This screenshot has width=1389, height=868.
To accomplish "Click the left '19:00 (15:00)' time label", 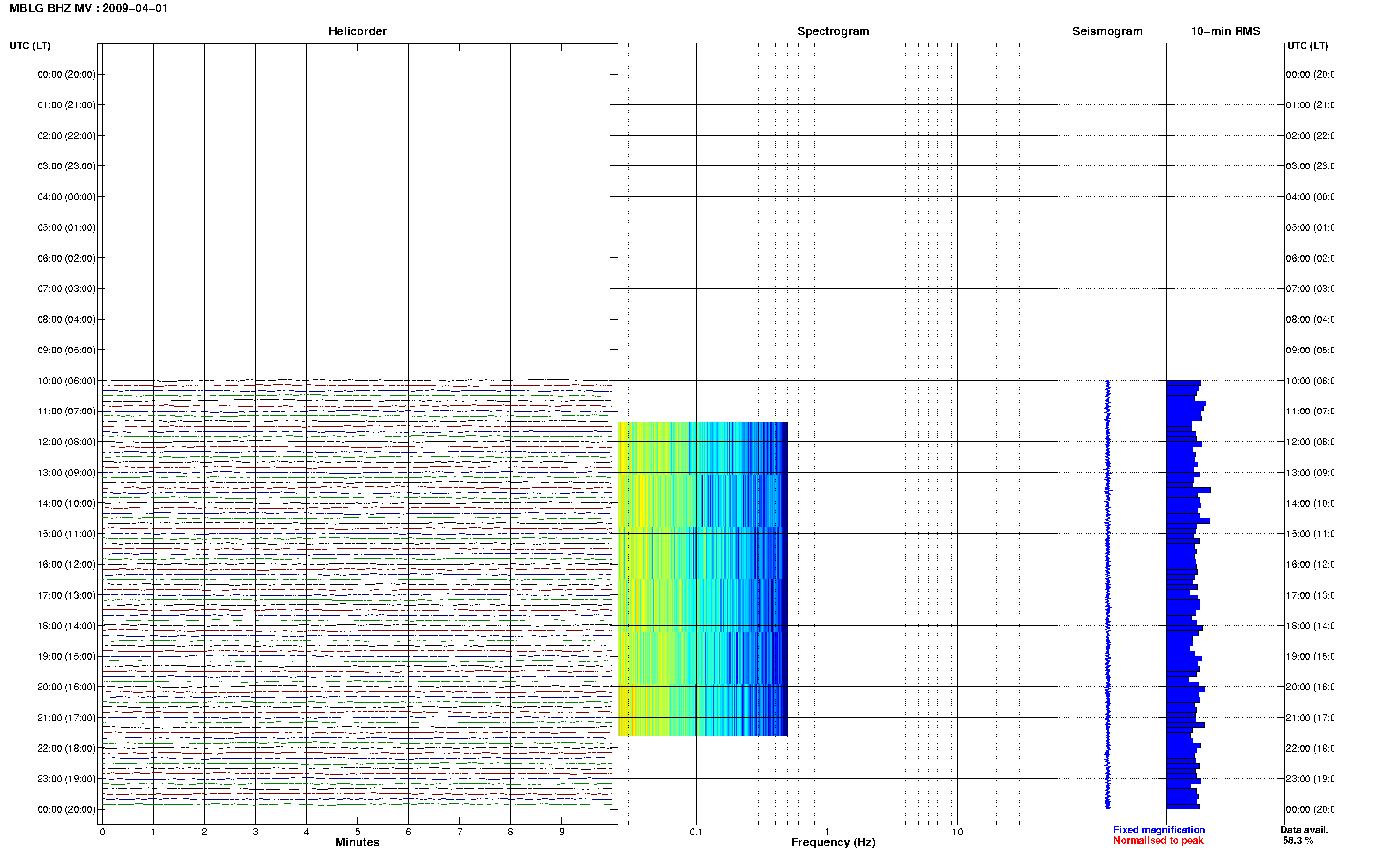I will click(x=66, y=656).
